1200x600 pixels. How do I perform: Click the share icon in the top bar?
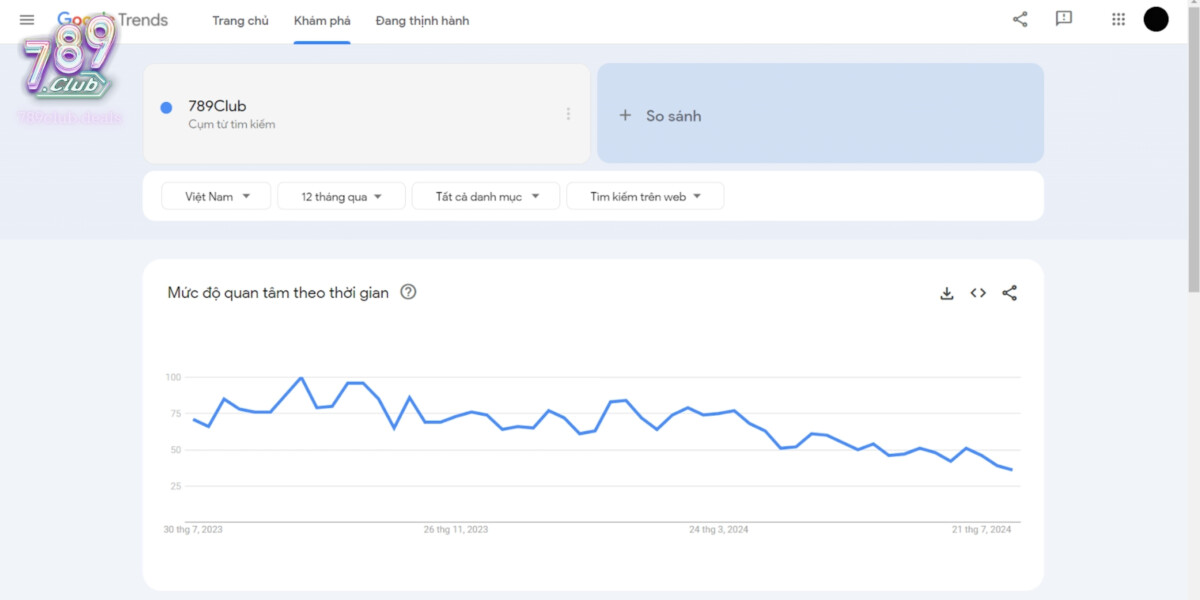pos(1019,19)
